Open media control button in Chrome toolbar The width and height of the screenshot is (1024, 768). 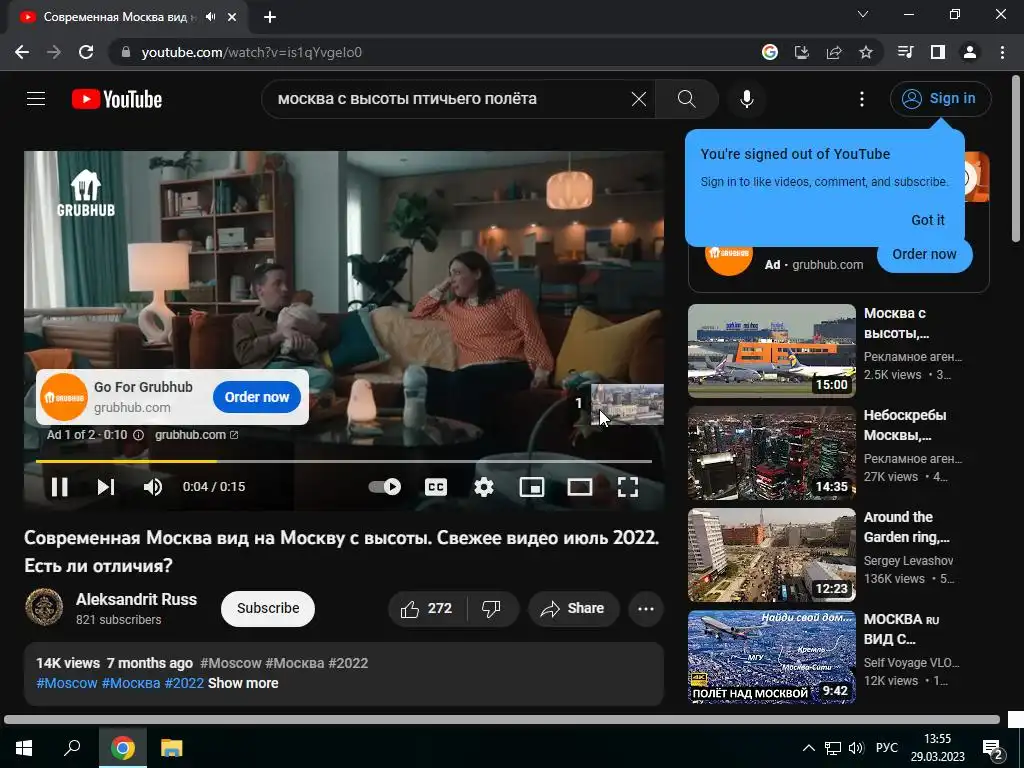point(905,52)
